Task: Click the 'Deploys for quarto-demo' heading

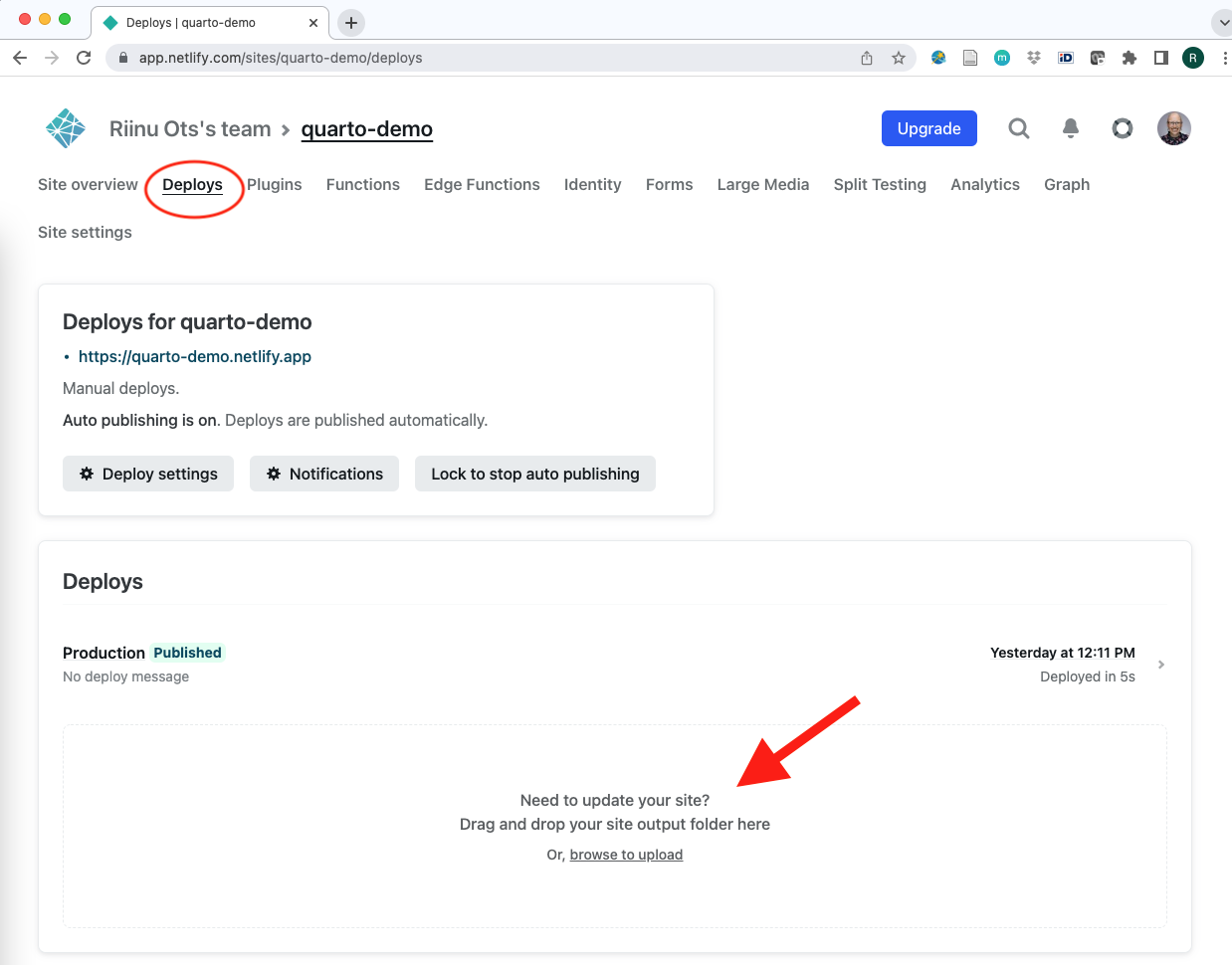Action: point(187,321)
